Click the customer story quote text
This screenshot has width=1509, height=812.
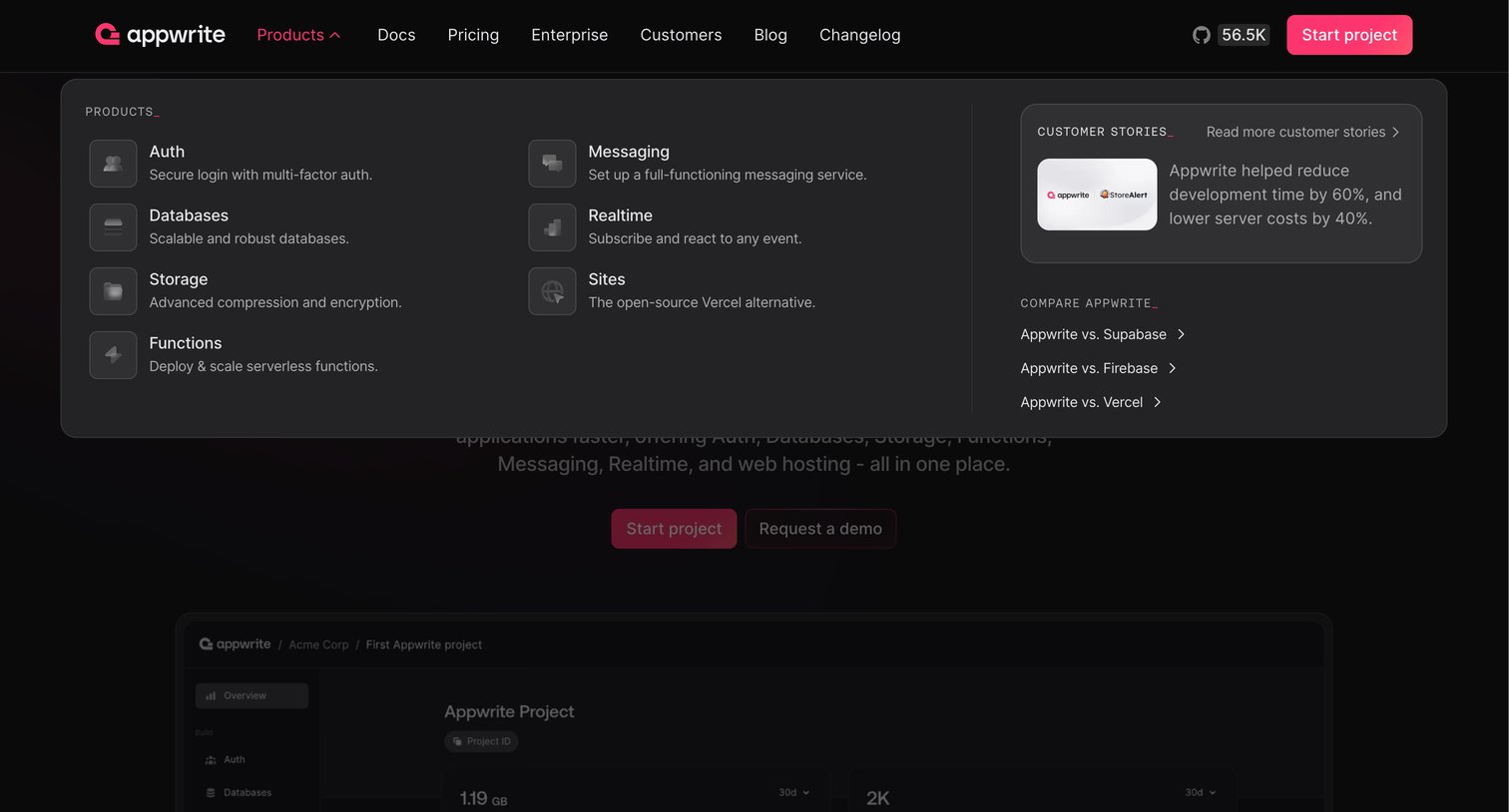(1285, 195)
